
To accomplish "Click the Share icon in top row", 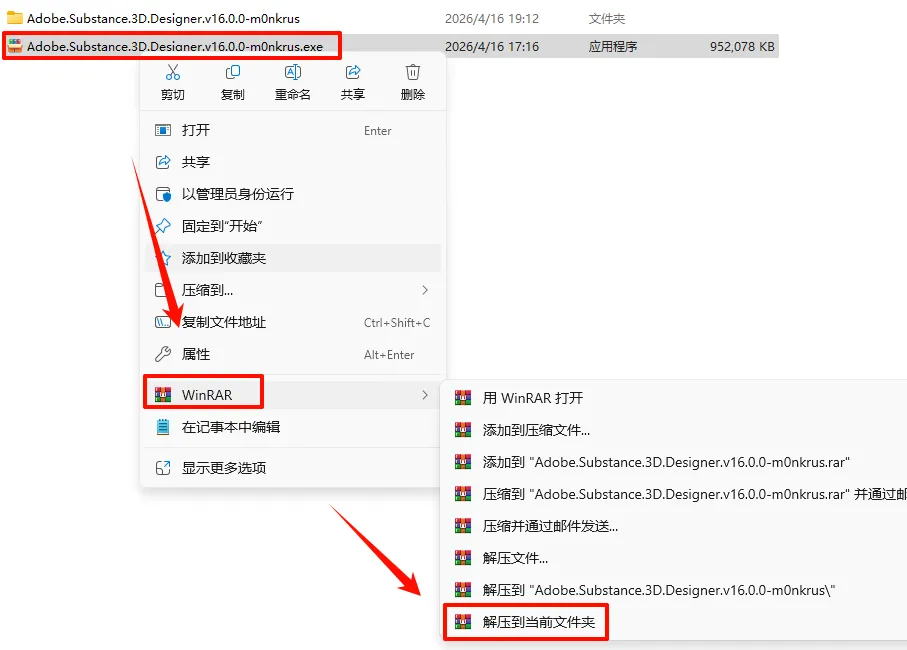I will (353, 72).
